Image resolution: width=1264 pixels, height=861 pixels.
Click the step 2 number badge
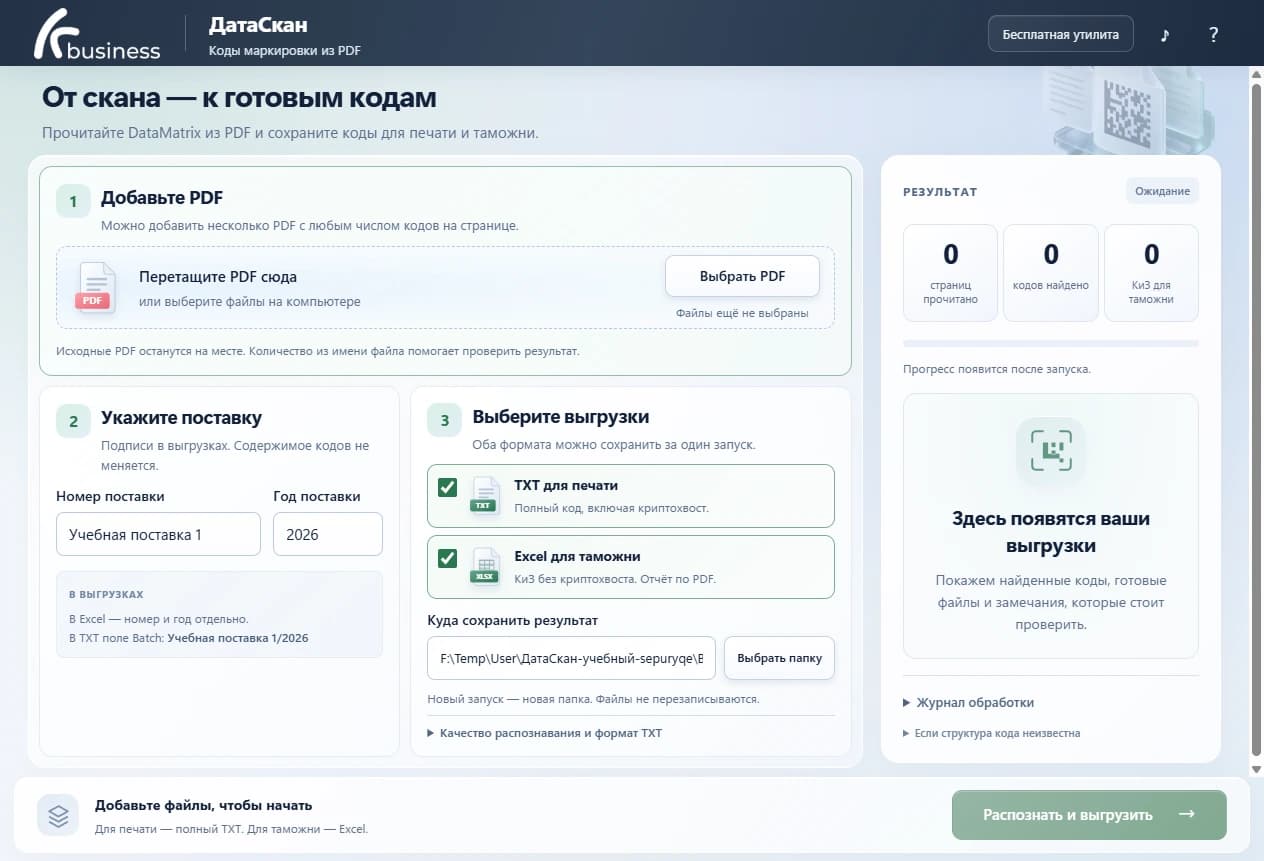73,421
